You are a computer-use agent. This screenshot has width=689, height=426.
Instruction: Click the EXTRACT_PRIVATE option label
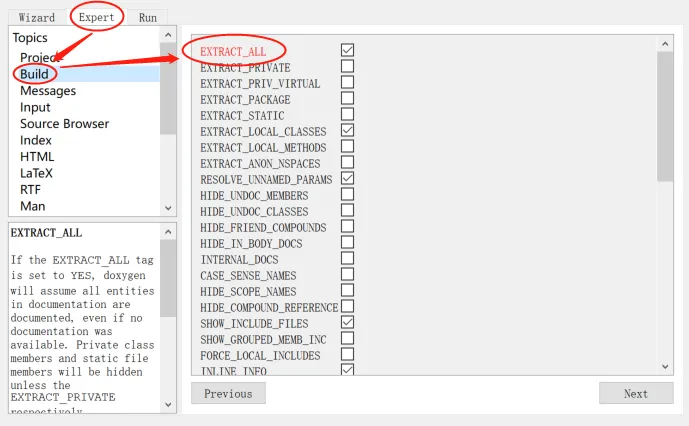pyautogui.click(x=245, y=68)
